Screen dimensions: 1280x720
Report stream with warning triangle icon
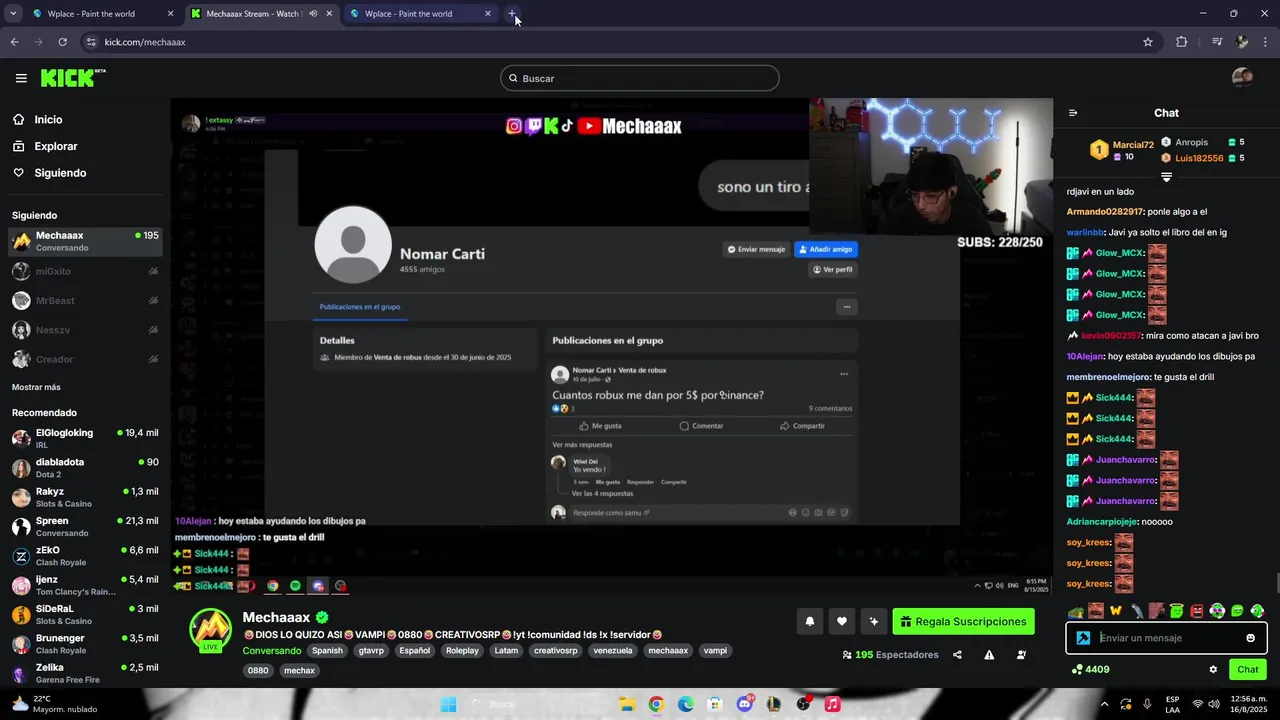[x=989, y=655]
